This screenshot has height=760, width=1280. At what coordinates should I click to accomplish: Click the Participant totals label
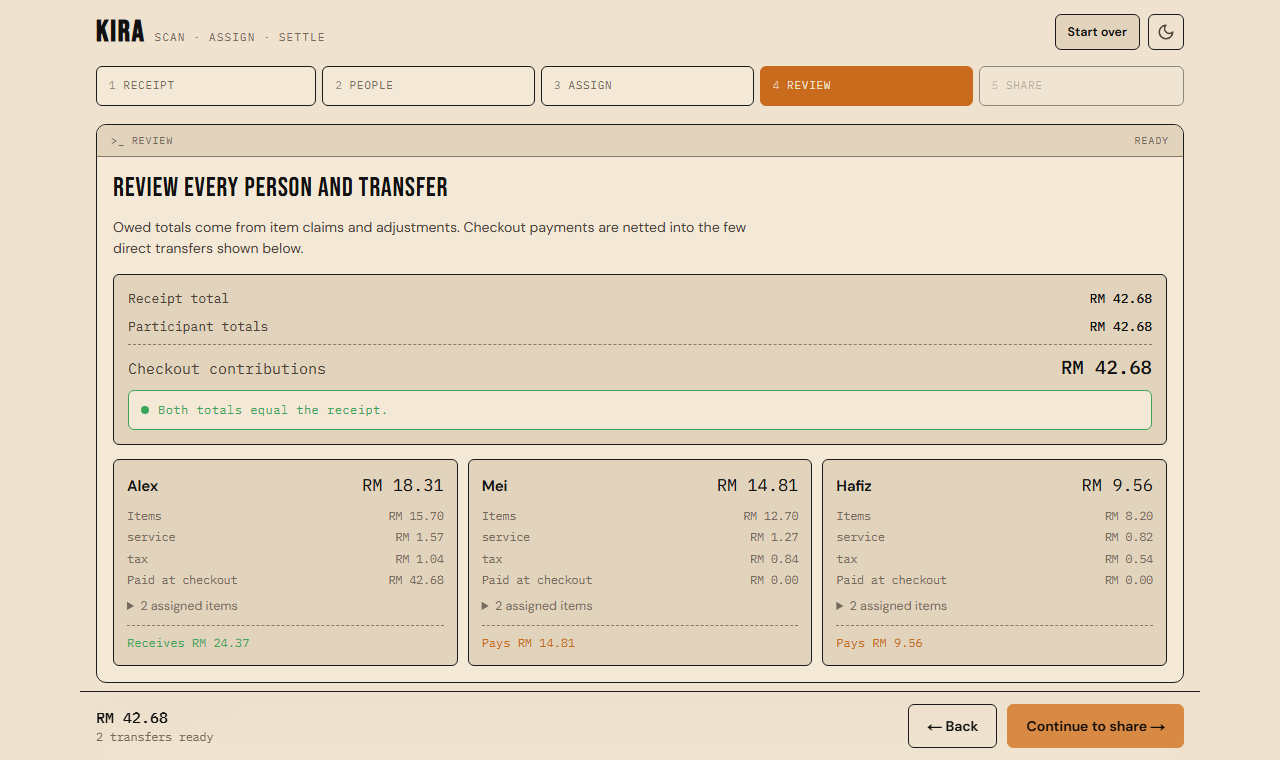(198, 327)
